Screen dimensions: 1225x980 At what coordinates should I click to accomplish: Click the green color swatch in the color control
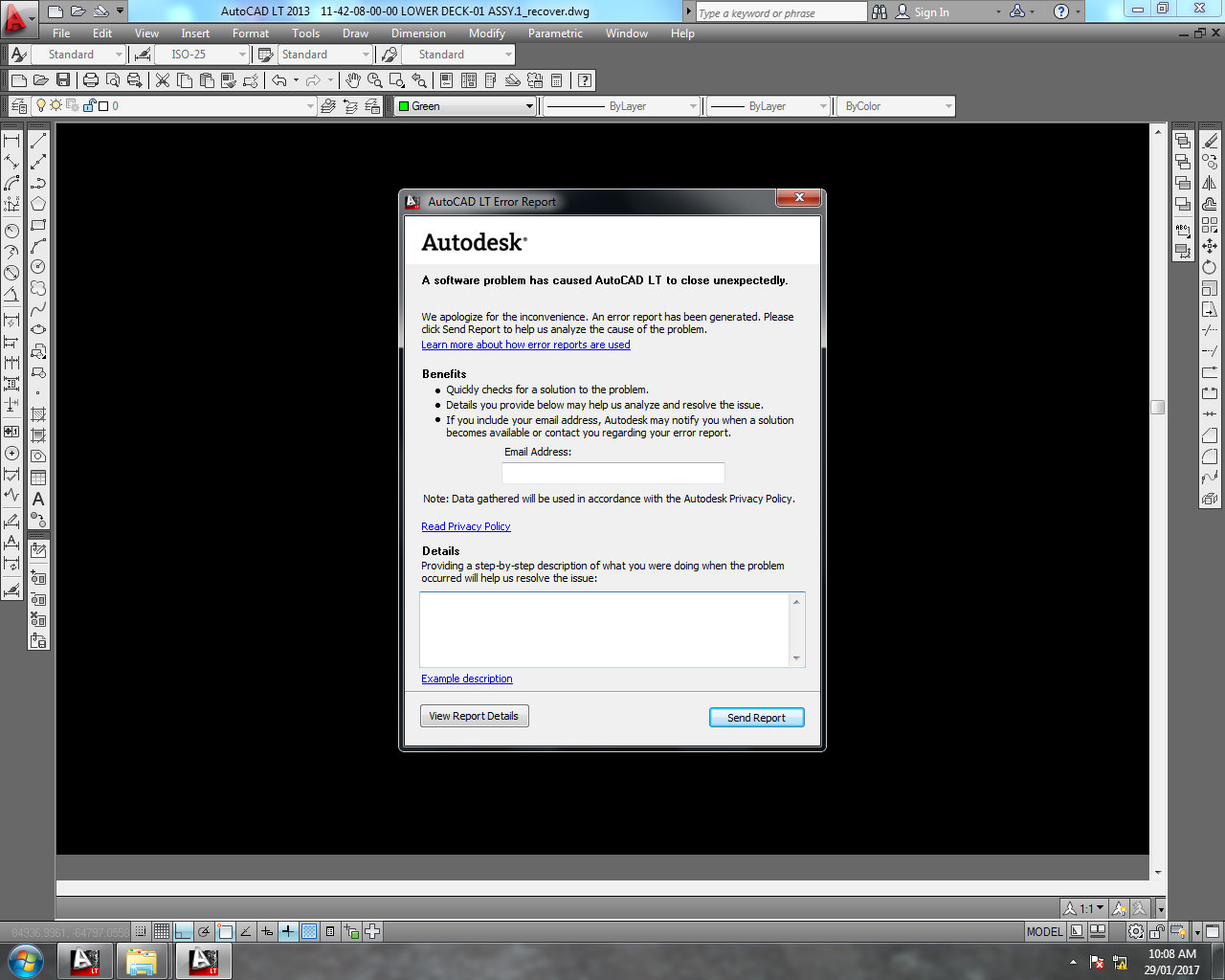click(404, 106)
